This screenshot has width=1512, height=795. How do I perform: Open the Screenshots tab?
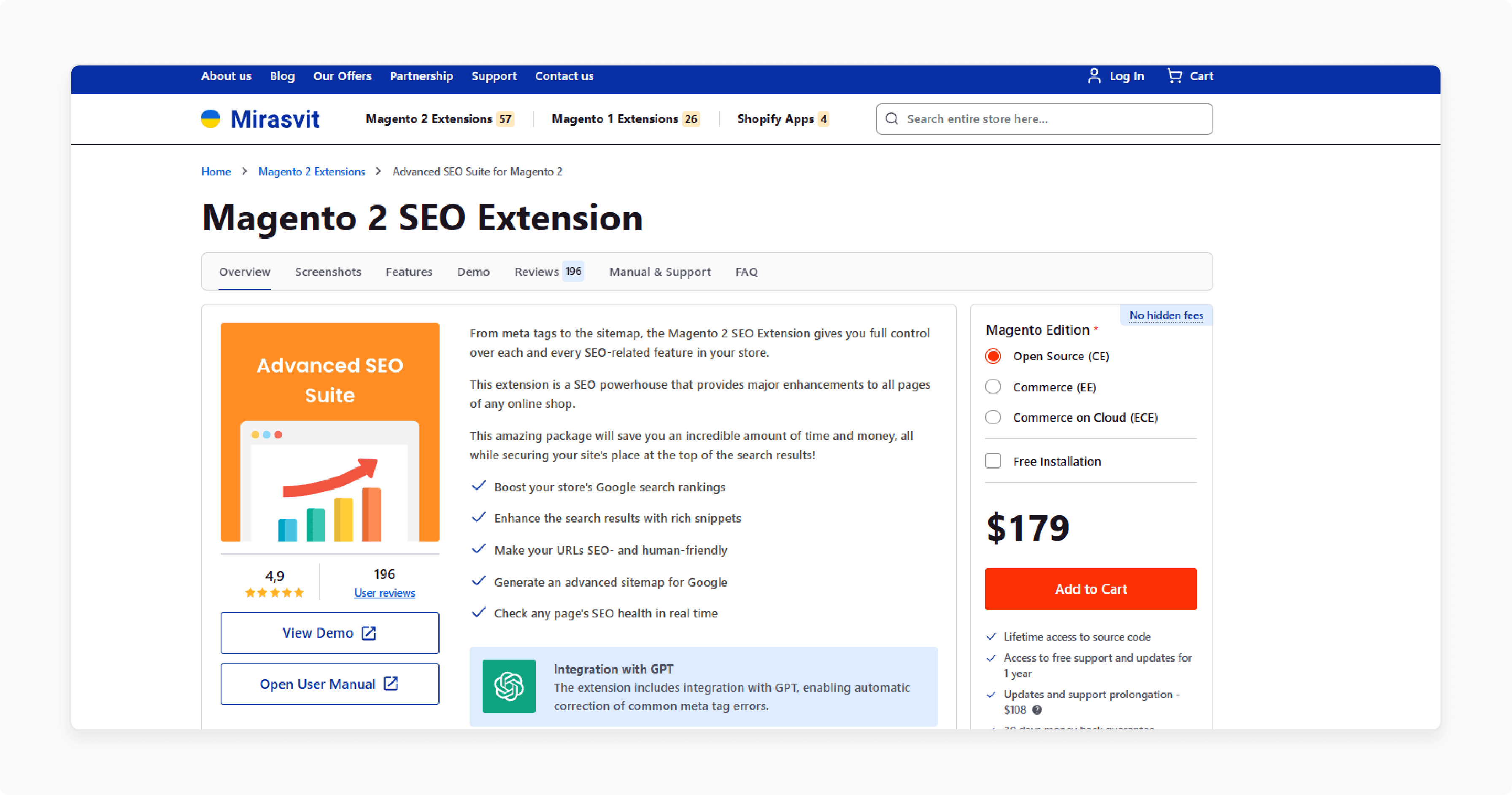328,272
